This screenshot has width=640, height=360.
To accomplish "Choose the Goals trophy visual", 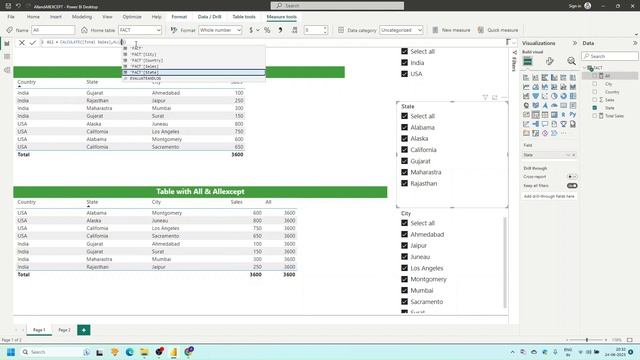I will coord(564,124).
